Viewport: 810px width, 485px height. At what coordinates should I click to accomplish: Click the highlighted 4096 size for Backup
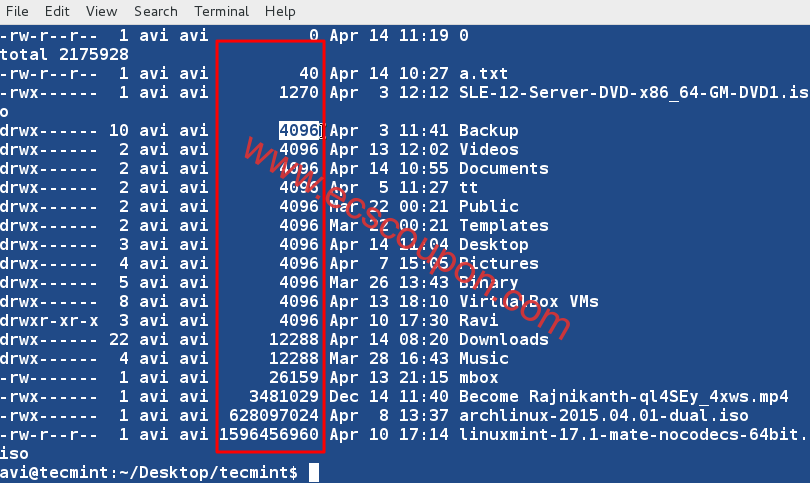click(299, 130)
